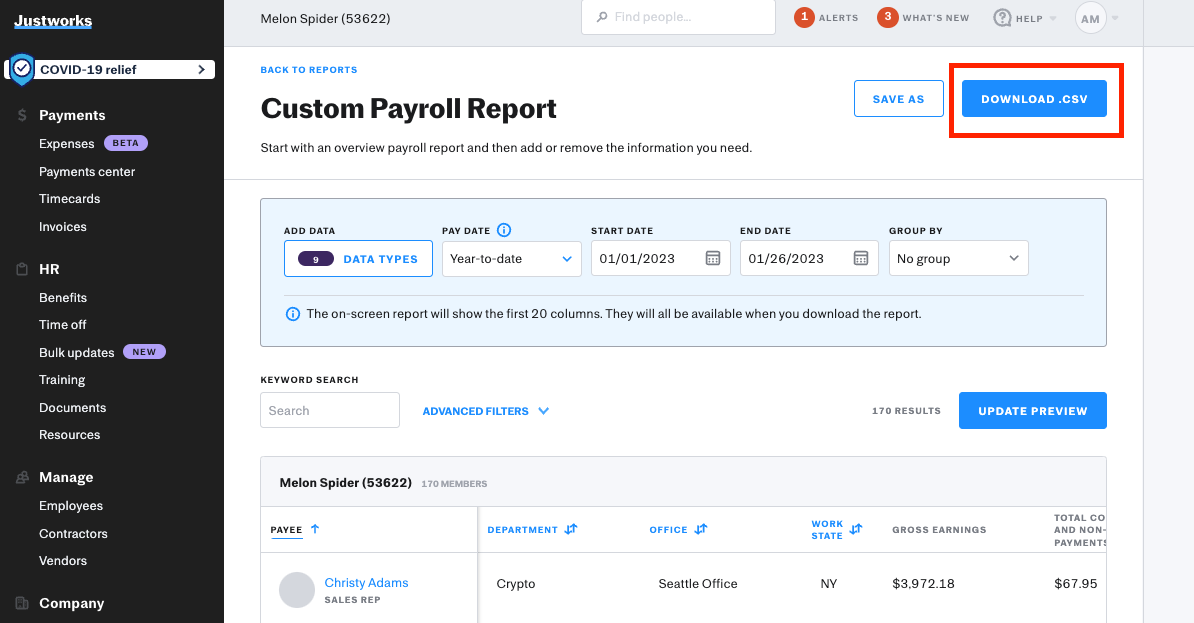
Task: Open the COVID-19 relief chevron arrow
Action: [x=201, y=69]
